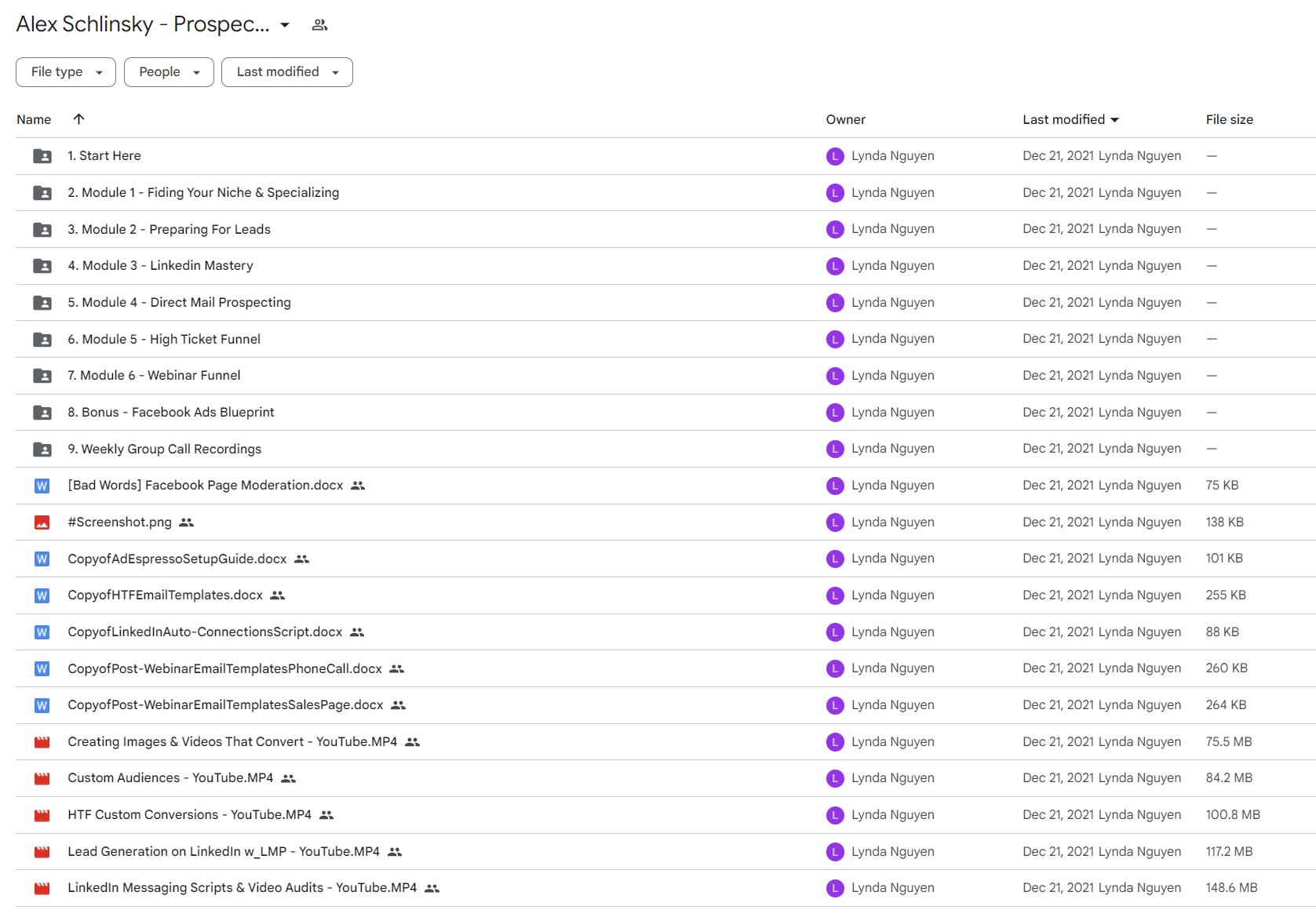Image resolution: width=1316 pixels, height=910 pixels.
Task: Select 6. Module 5 - High Ticket Funnel
Action: pos(164,340)
